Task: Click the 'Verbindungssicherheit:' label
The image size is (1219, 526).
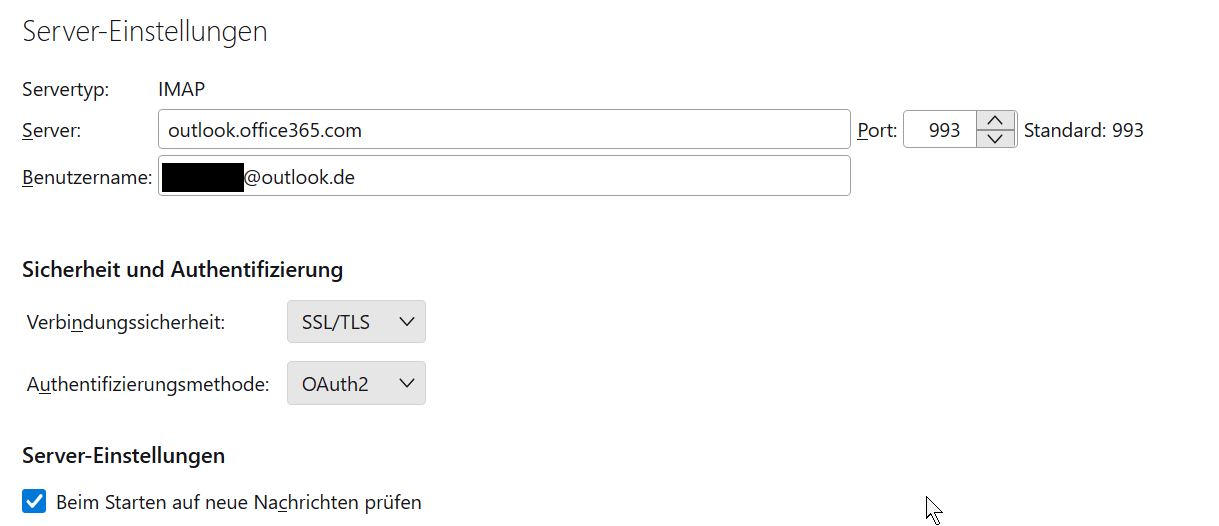Action: [126, 322]
